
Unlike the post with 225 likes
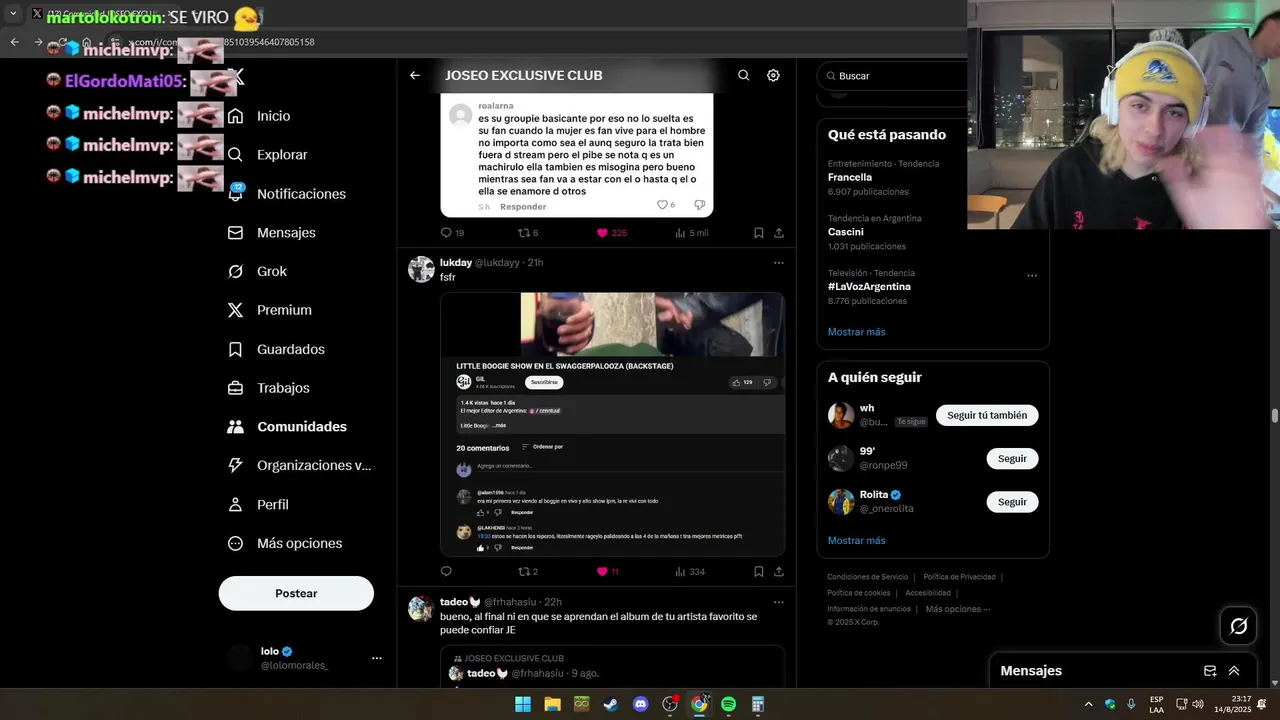click(x=611, y=233)
